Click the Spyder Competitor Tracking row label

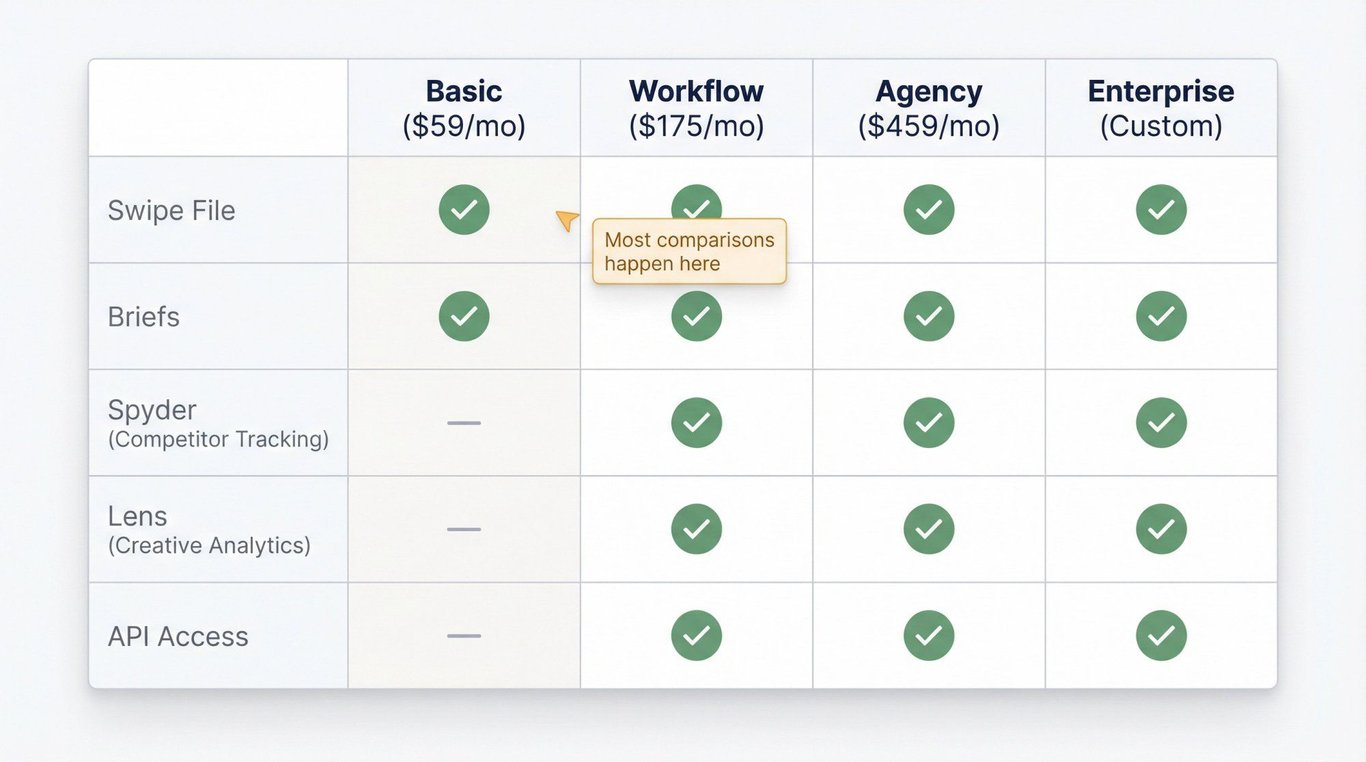tap(218, 423)
